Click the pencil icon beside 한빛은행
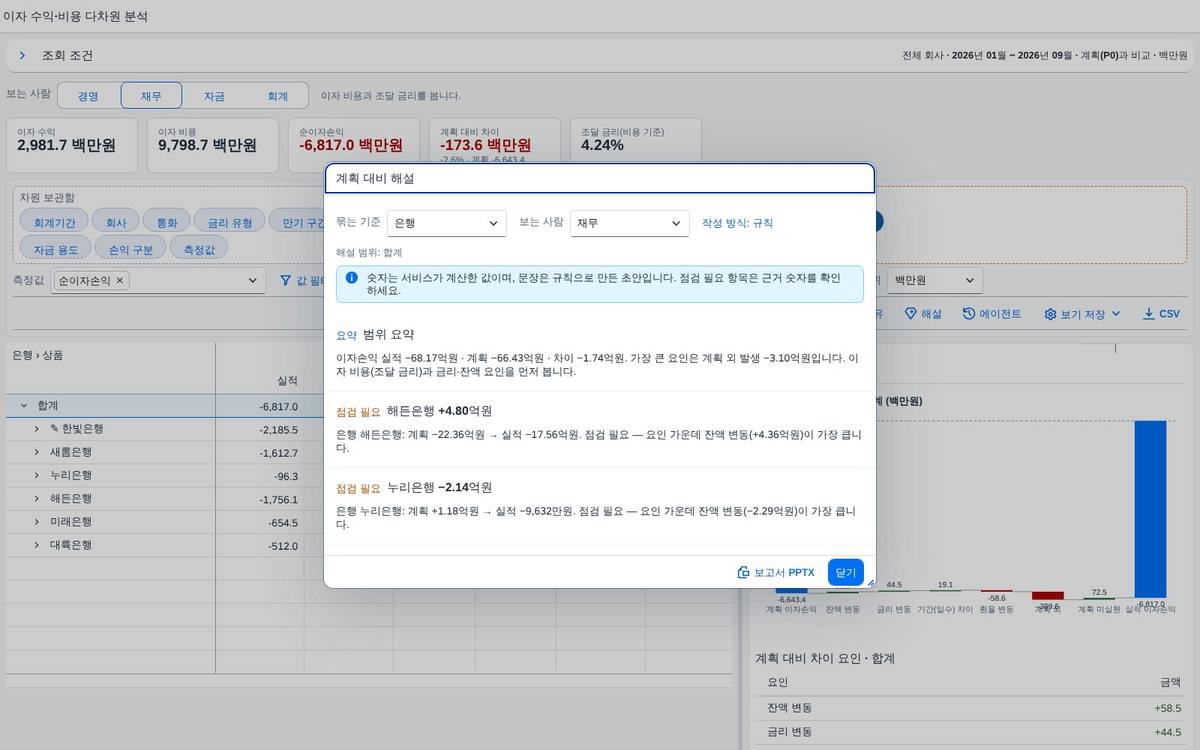Screen dimensions: 1200x750 click(x=54, y=429)
